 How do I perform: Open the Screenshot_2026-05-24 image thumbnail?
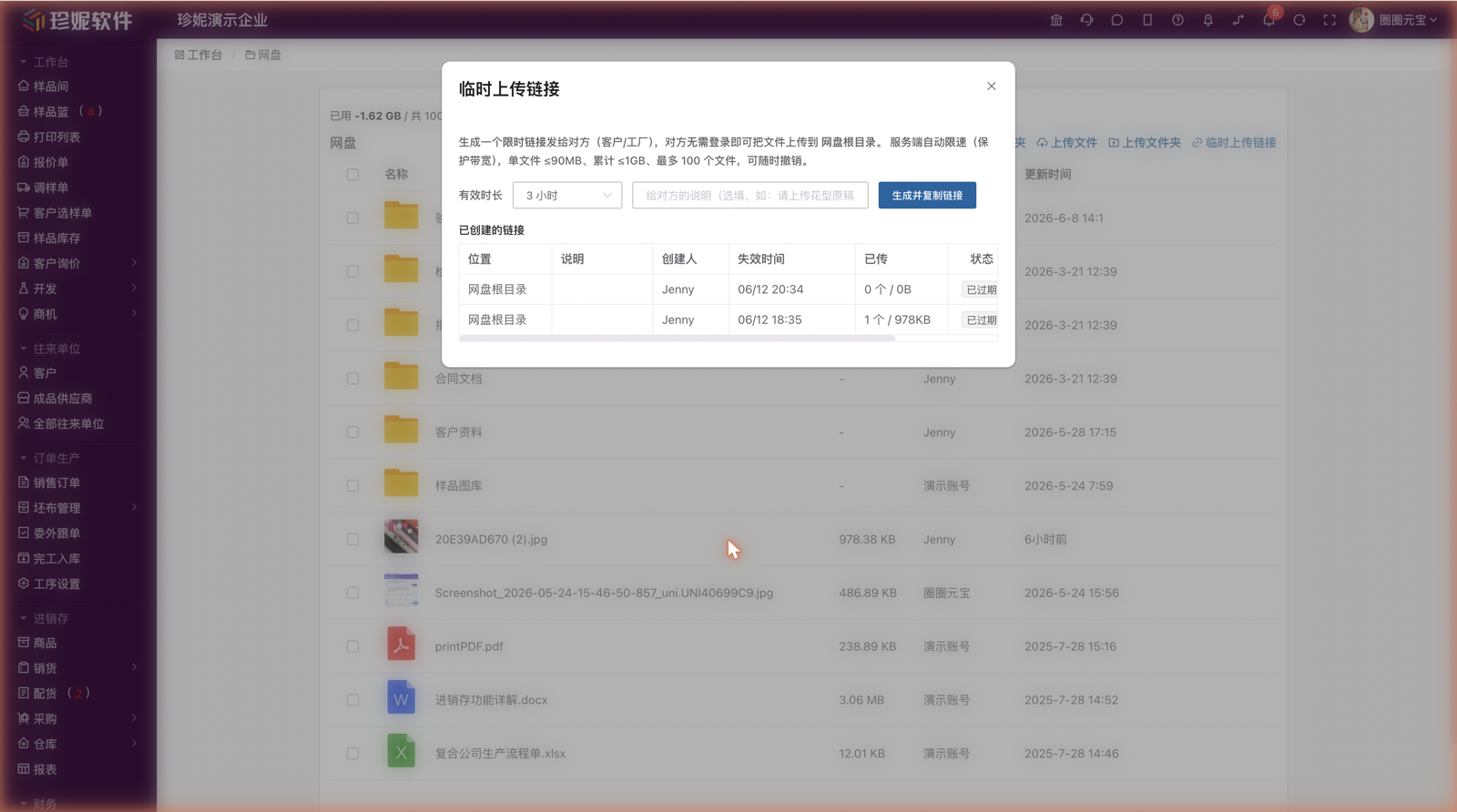click(x=401, y=591)
